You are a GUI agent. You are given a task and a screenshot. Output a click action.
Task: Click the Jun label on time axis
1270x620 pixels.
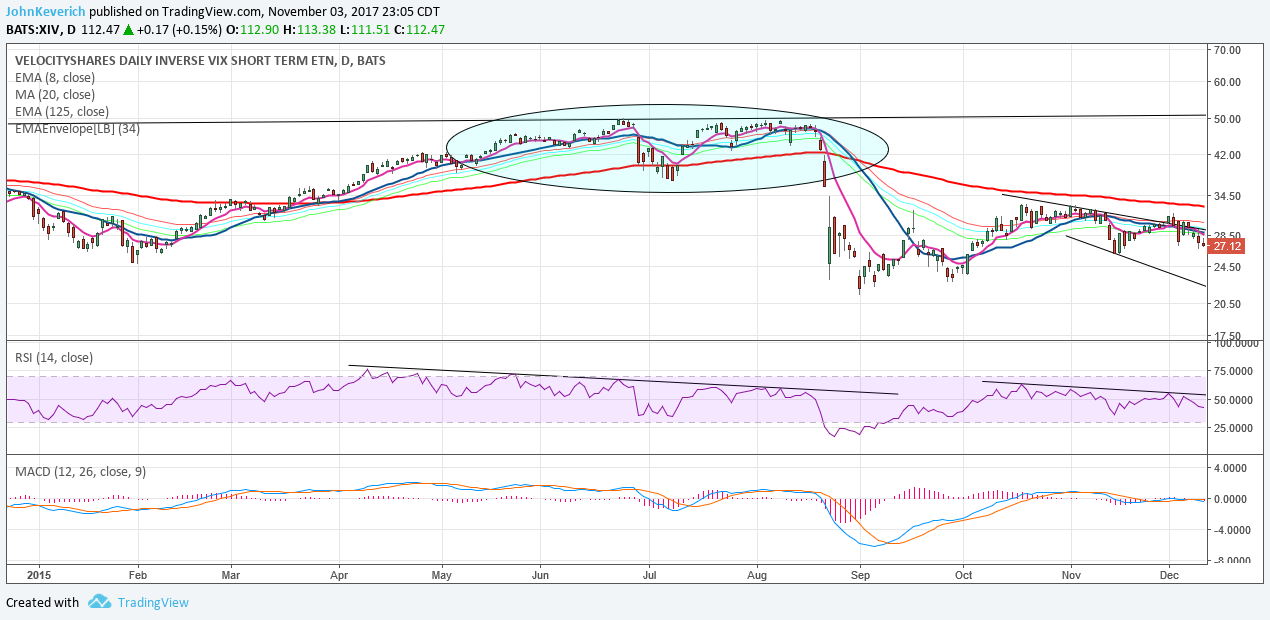(x=541, y=575)
